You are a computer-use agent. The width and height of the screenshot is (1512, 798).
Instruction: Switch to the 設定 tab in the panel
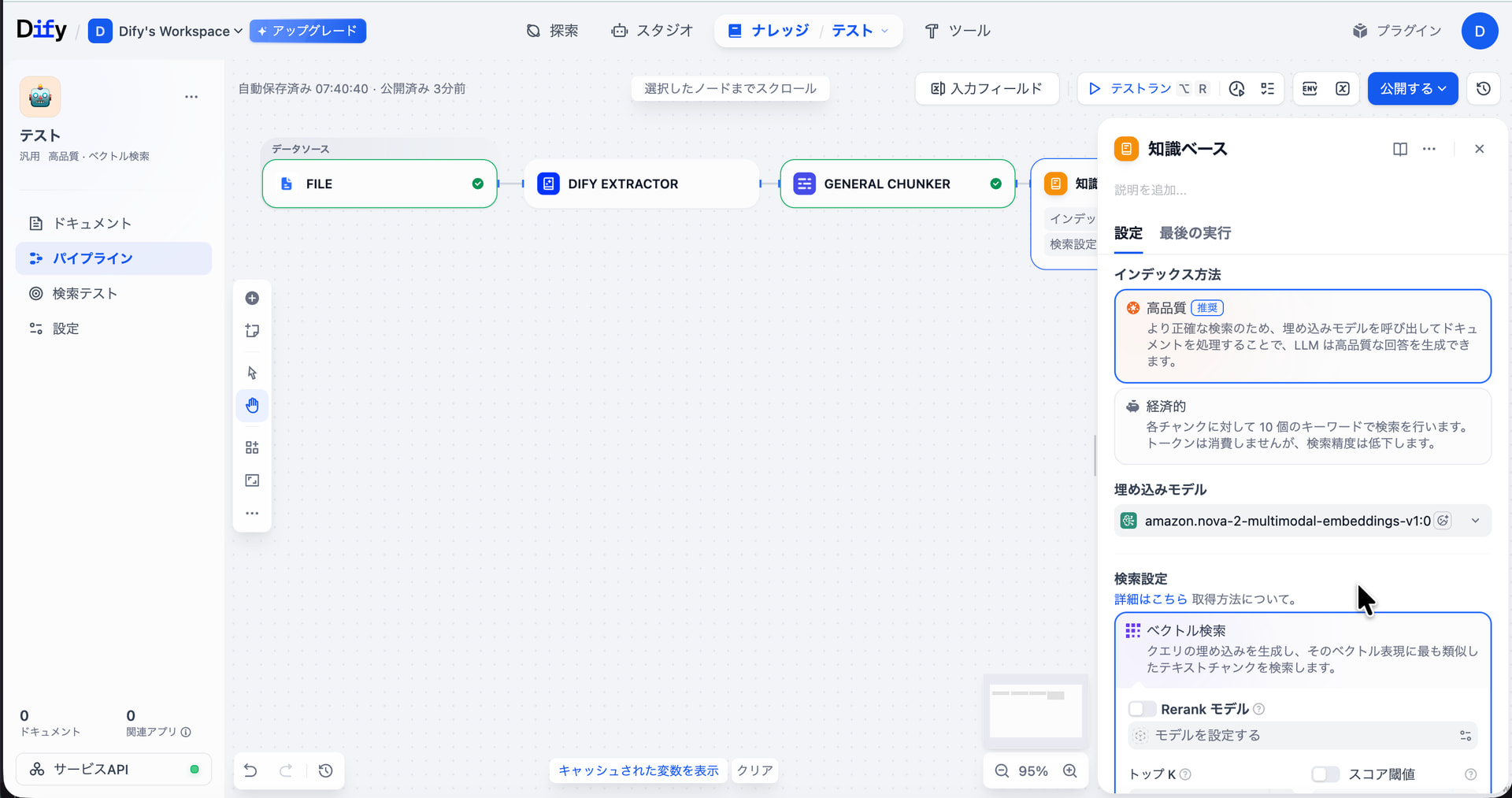tap(1128, 233)
